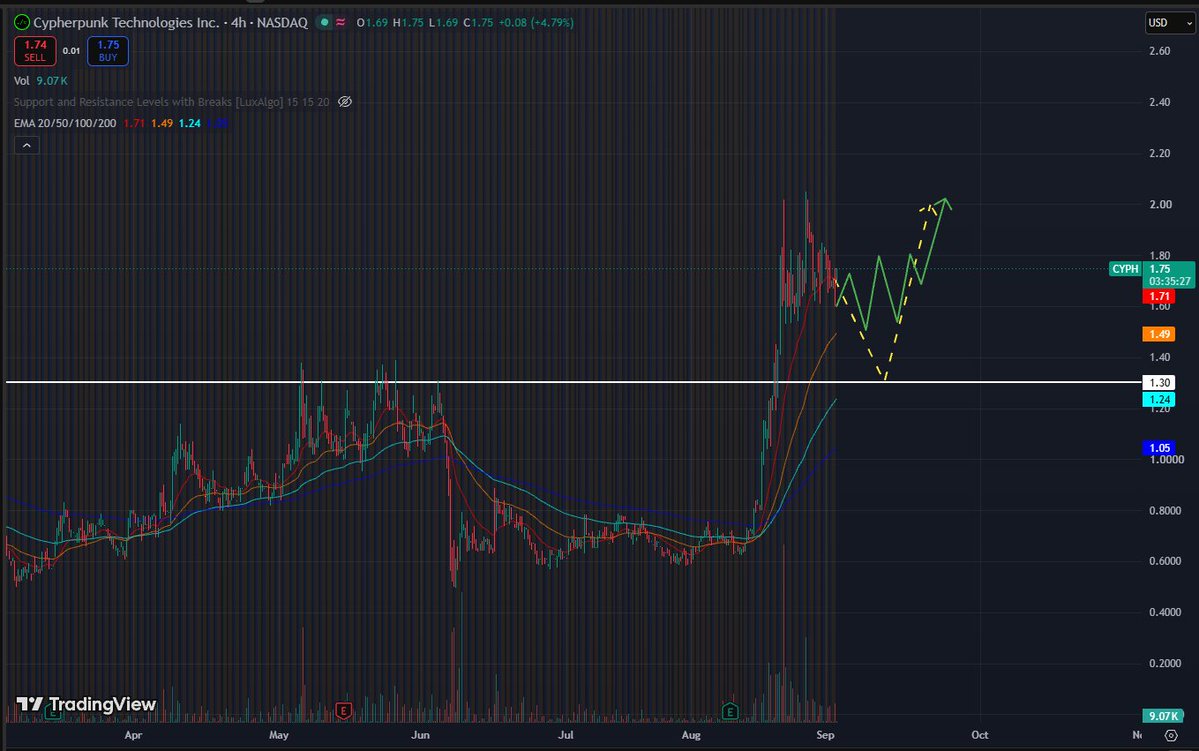Viewport: 1199px width, 751px height.
Task: Click the Aug label on time axis
Action: 690,735
